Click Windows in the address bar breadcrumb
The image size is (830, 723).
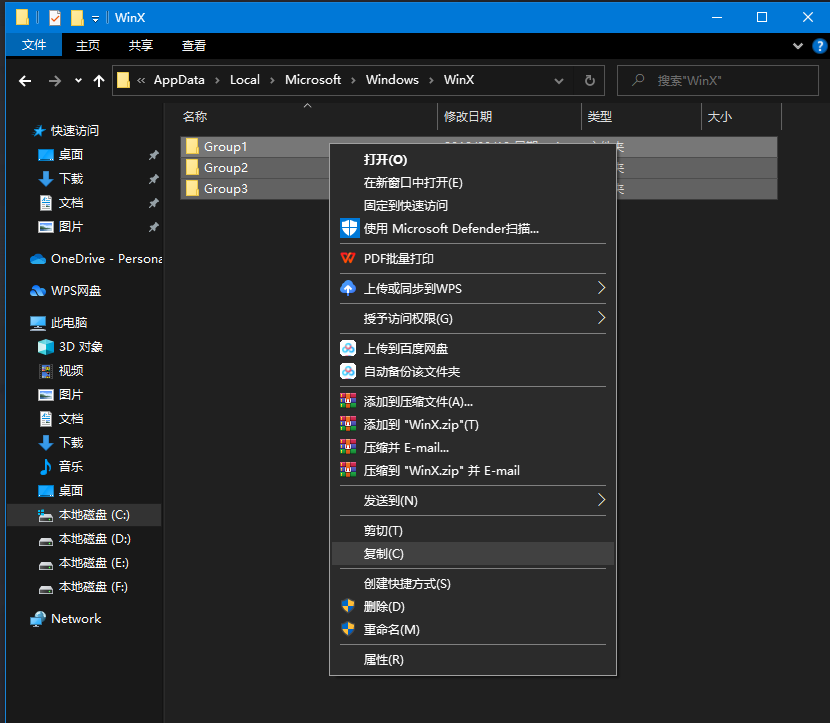coord(392,79)
